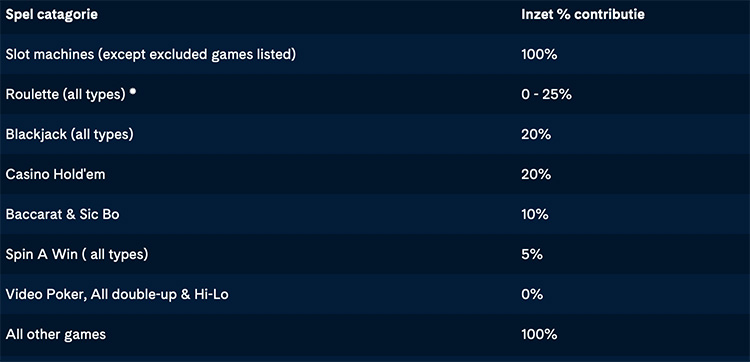Click the 0 - 25% Roulette value
Viewport: 750px width, 362px height.
click(546, 95)
